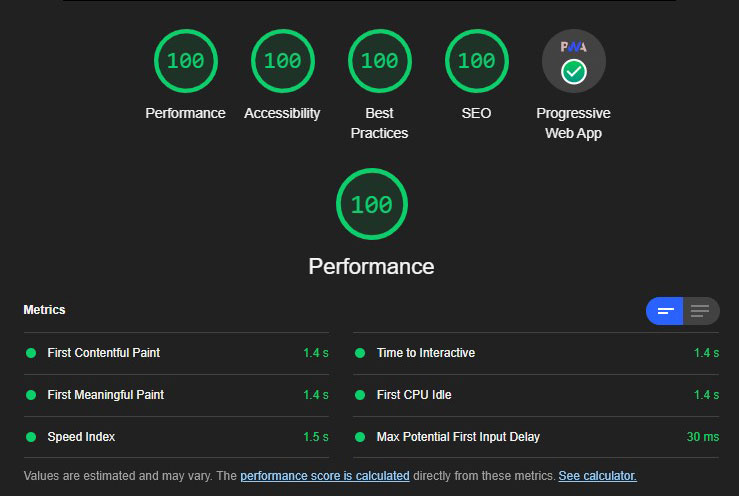Expand the Max Potential First Input Delay row

(458, 437)
